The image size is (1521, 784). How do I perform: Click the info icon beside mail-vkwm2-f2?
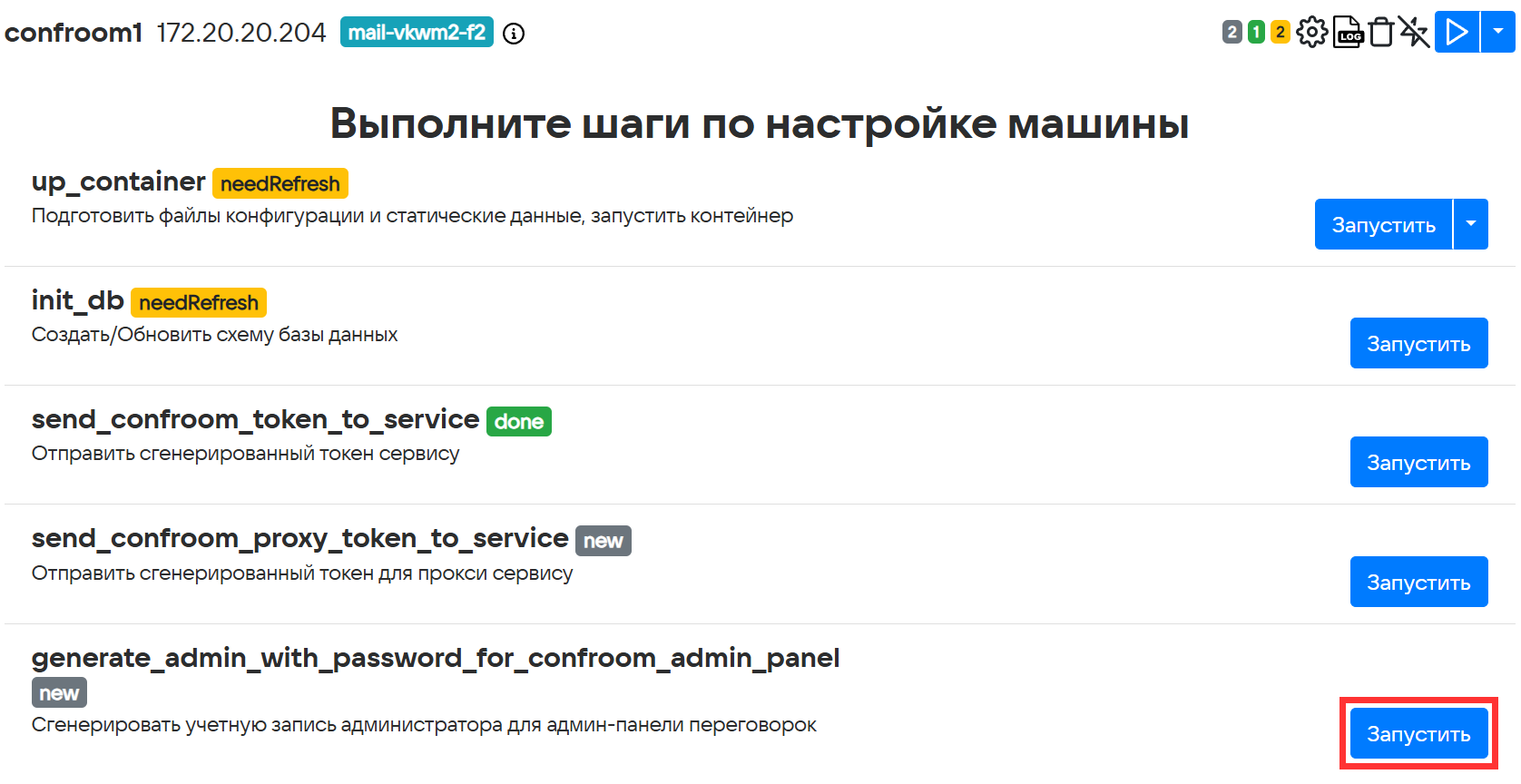(x=514, y=34)
